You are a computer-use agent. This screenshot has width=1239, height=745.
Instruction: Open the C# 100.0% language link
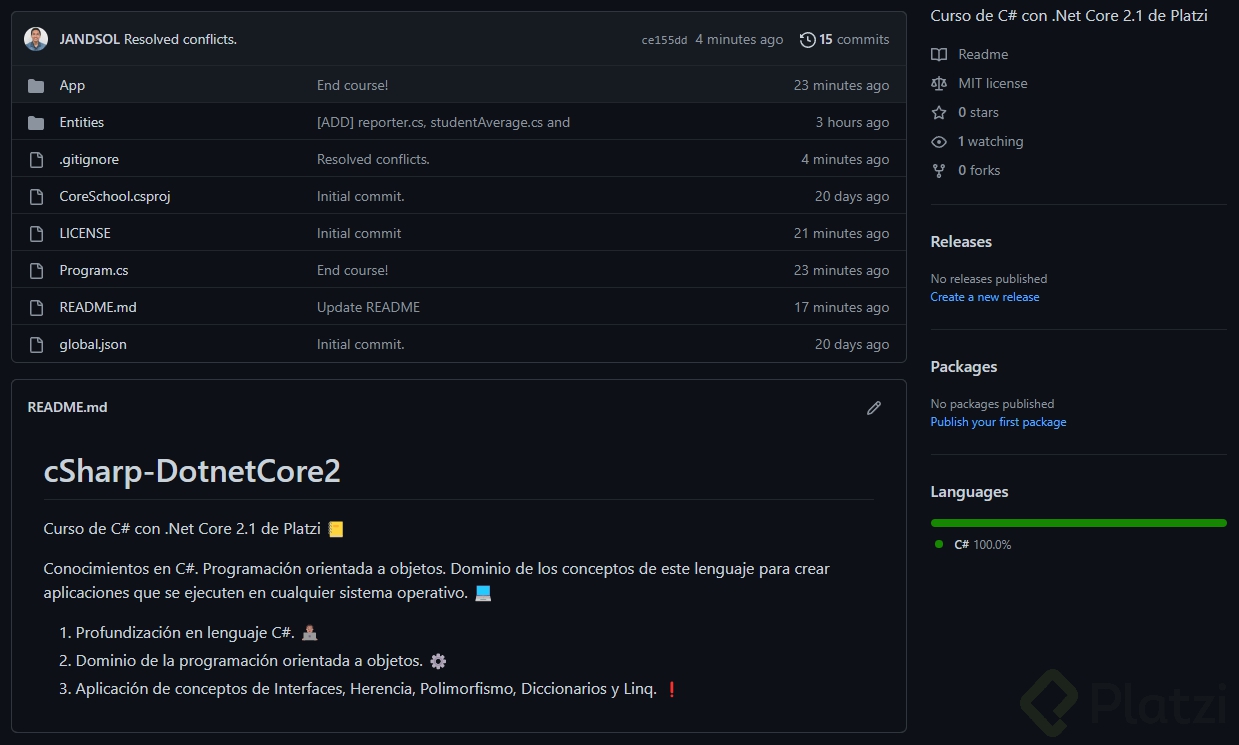pos(982,545)
